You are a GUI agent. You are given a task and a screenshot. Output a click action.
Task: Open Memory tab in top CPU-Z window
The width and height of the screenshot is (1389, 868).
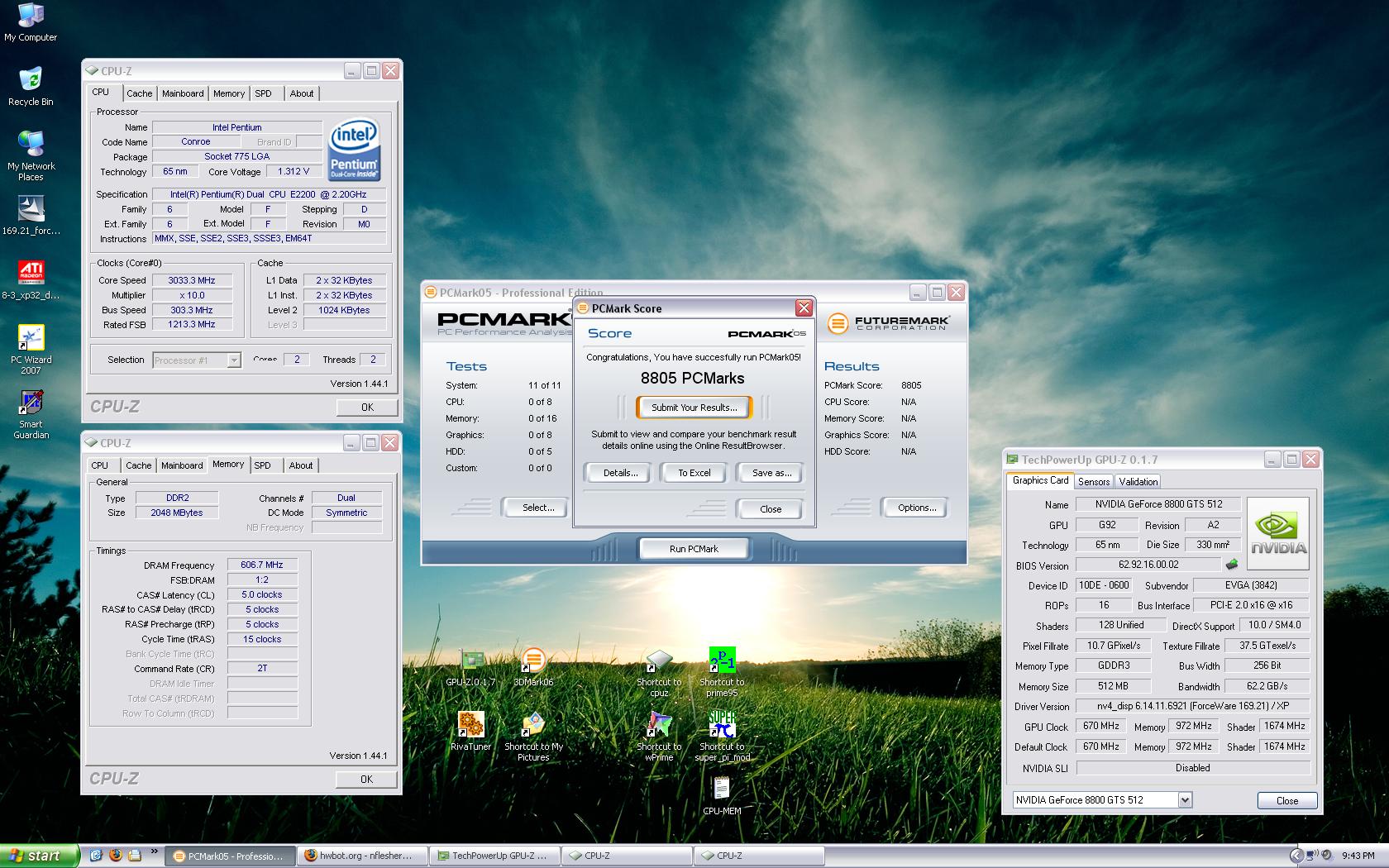(x=229, y=93)
